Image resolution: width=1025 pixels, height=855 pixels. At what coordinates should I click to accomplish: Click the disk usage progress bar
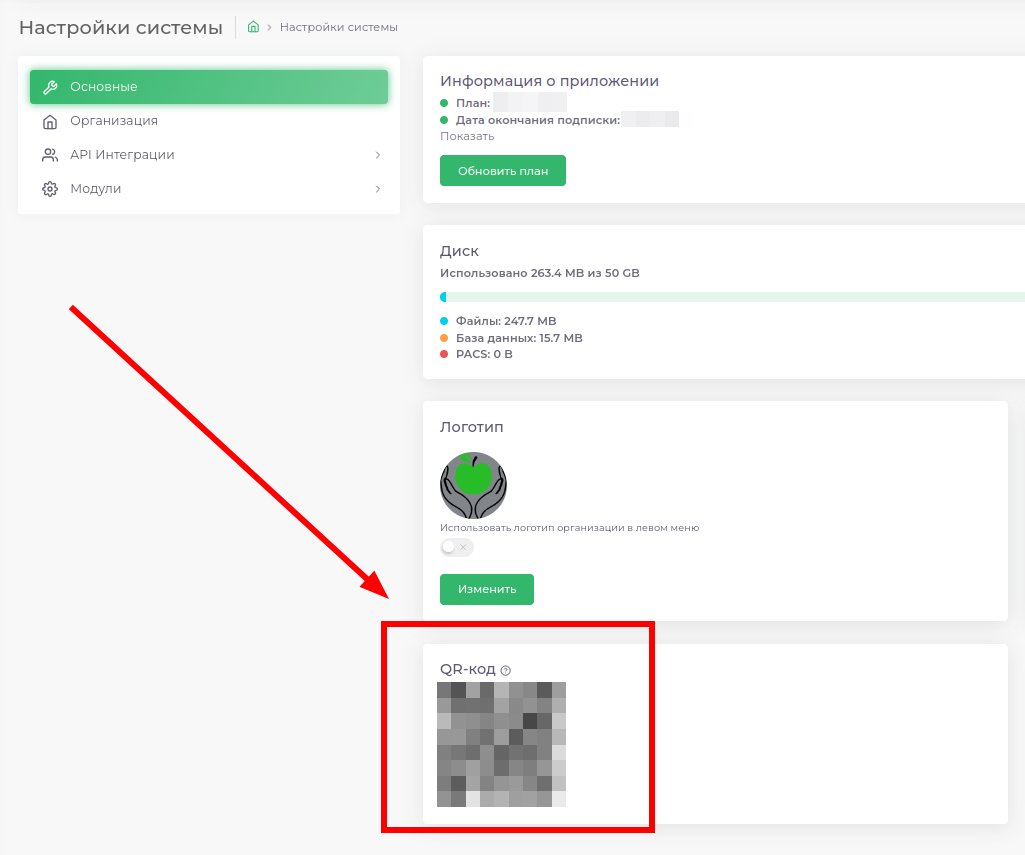pos(732,297)
